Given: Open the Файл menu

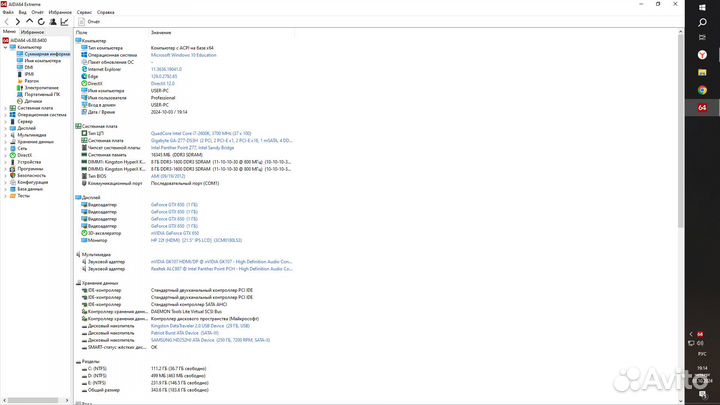Looking at the screenshot, I should [x=8, y=12].
